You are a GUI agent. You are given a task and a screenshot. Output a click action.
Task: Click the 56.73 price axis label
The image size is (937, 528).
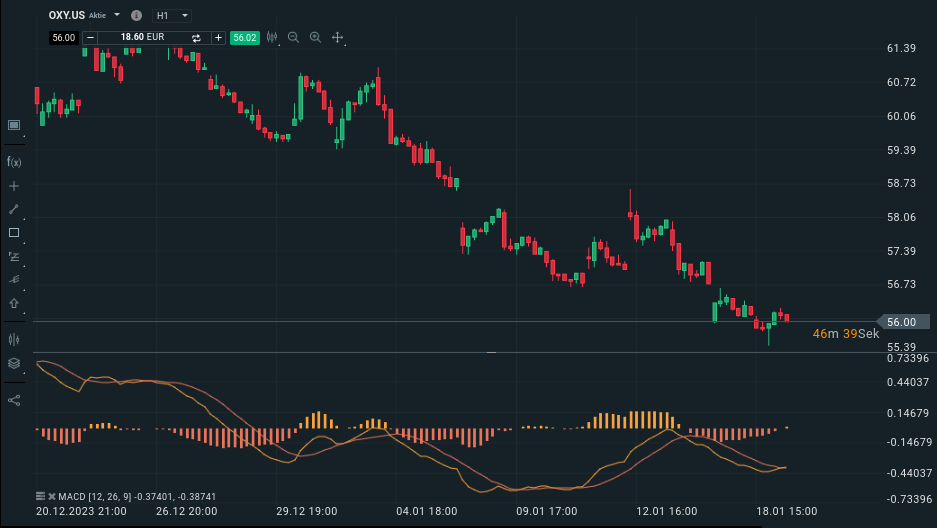901,284
